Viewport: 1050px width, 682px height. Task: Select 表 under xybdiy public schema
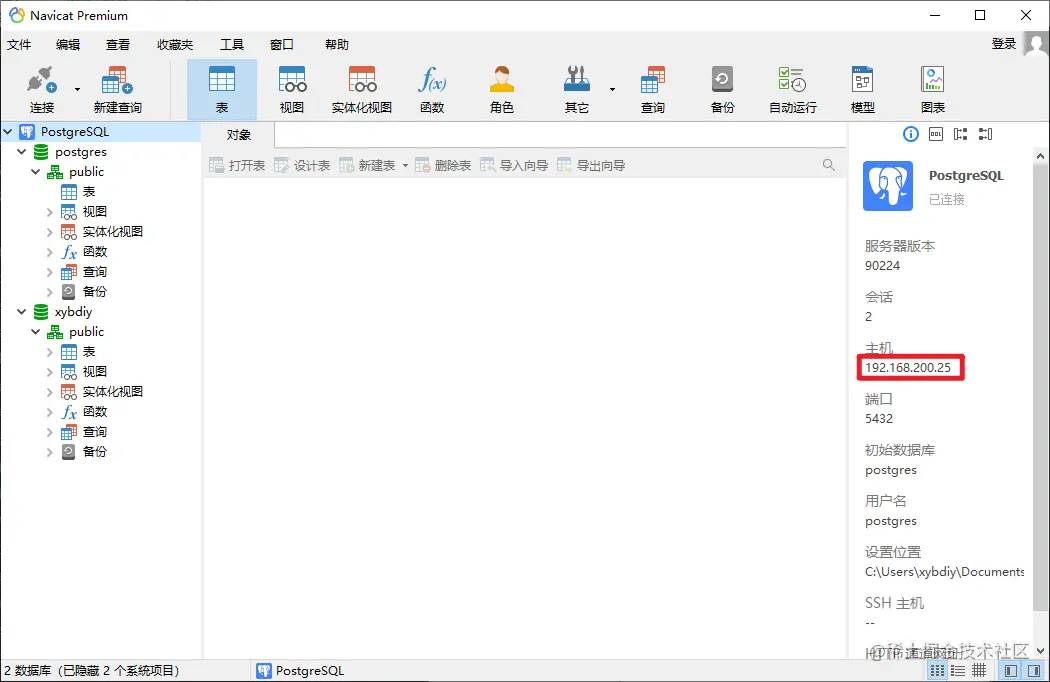(x=88, y=352)
